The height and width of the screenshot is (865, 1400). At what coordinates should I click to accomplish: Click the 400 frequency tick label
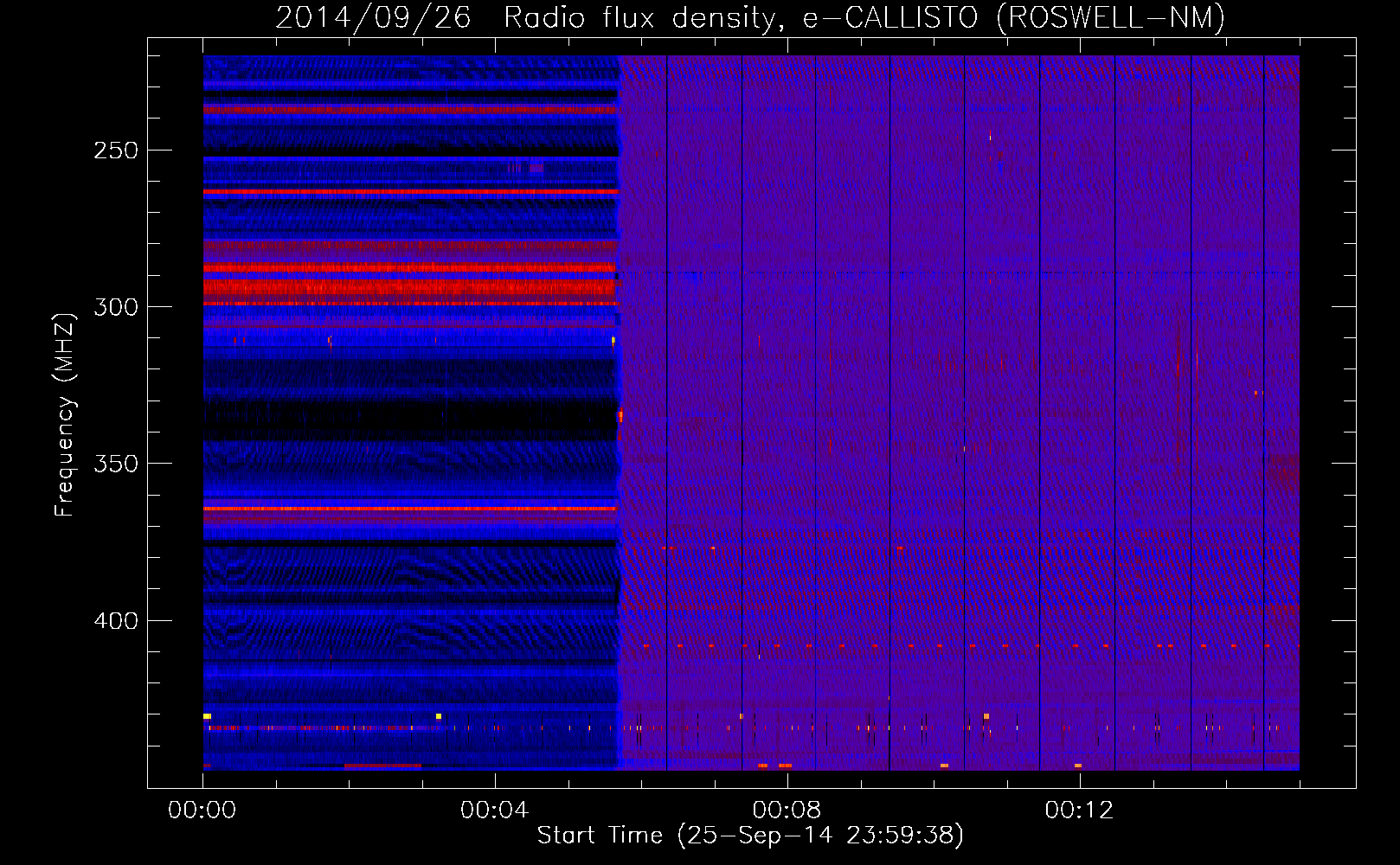[x=116, y=621]
